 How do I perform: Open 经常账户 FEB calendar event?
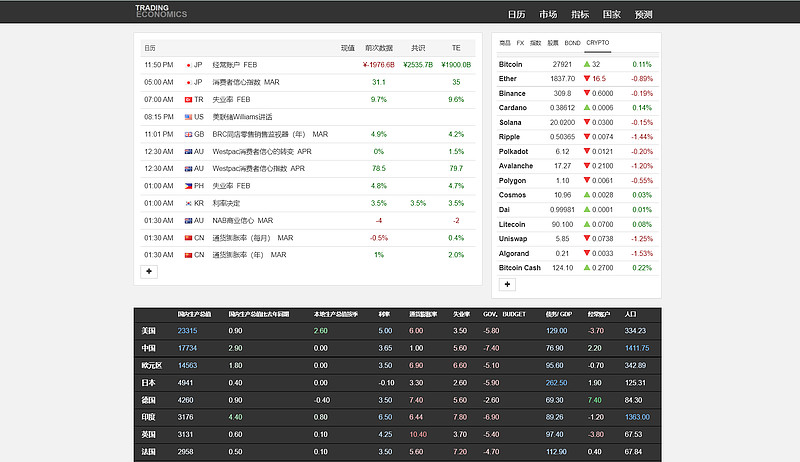[235, 65]
